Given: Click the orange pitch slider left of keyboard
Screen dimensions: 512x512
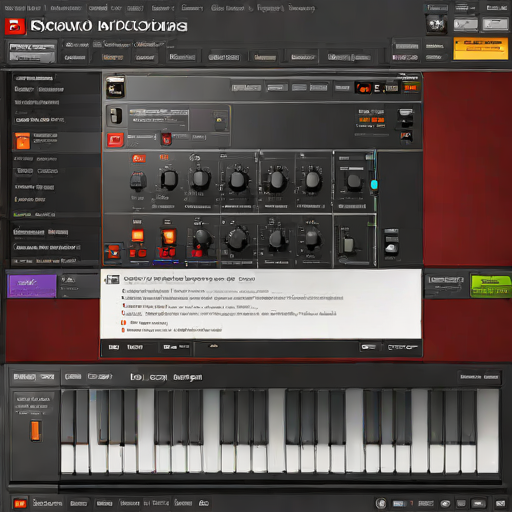Looking at the screenshot, I should tap(35, 430).
